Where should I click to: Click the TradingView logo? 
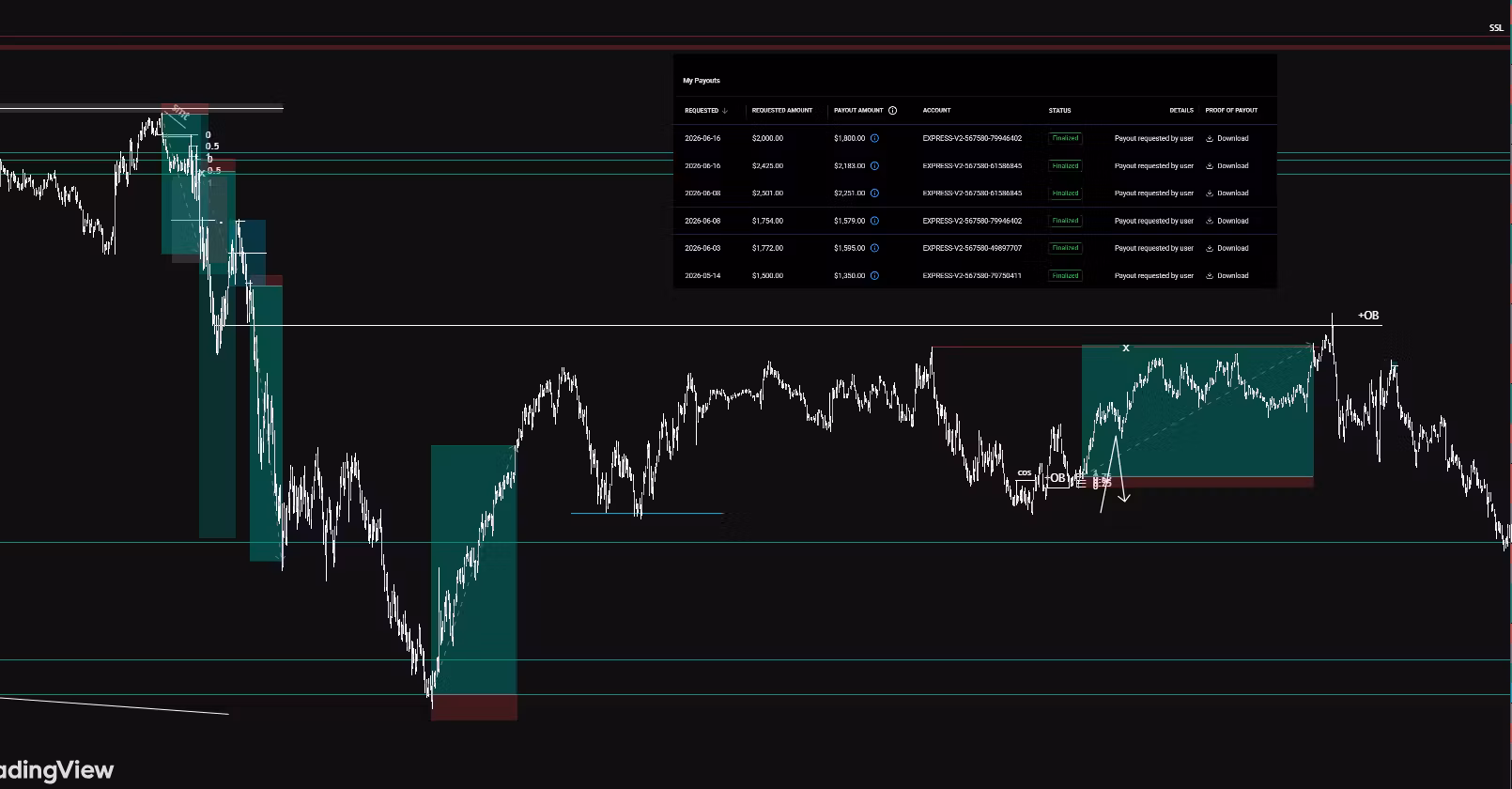56,771
